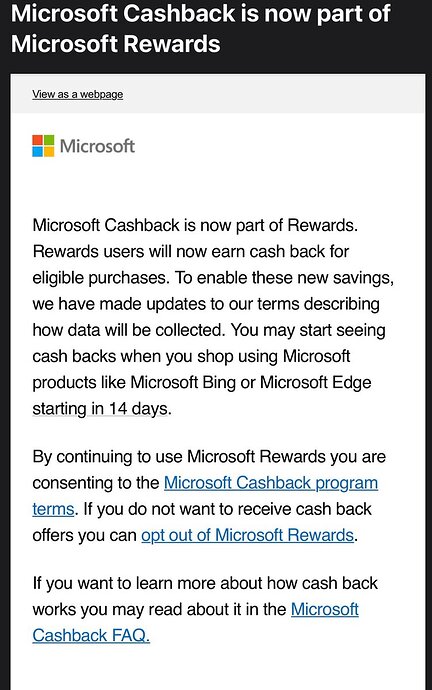Viewport: 432px width, 690px height.
Task: Open the "View as a webpage" link
Action: [x=77, y=94]
